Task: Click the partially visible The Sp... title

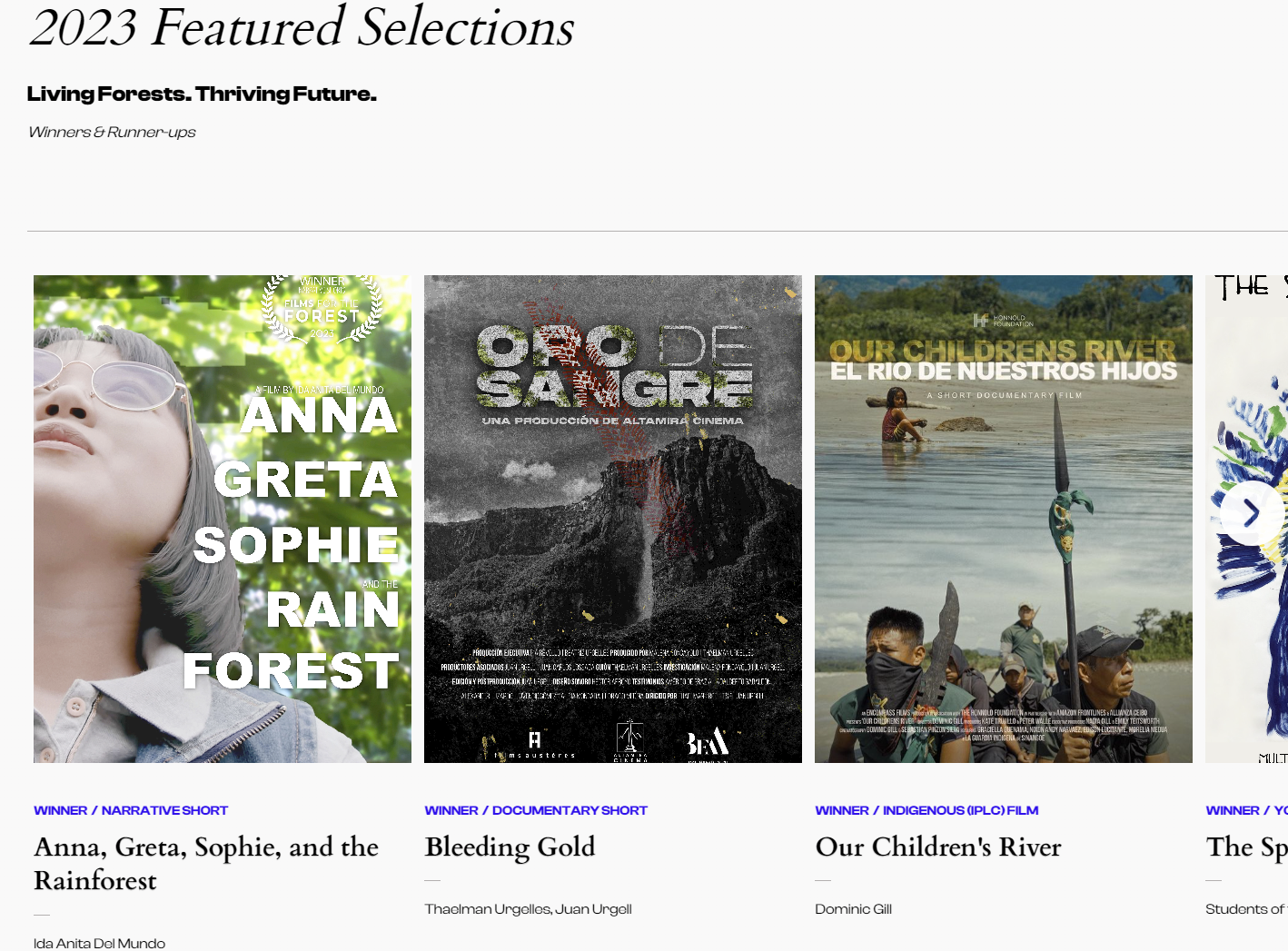Action: coord(1246,847)
